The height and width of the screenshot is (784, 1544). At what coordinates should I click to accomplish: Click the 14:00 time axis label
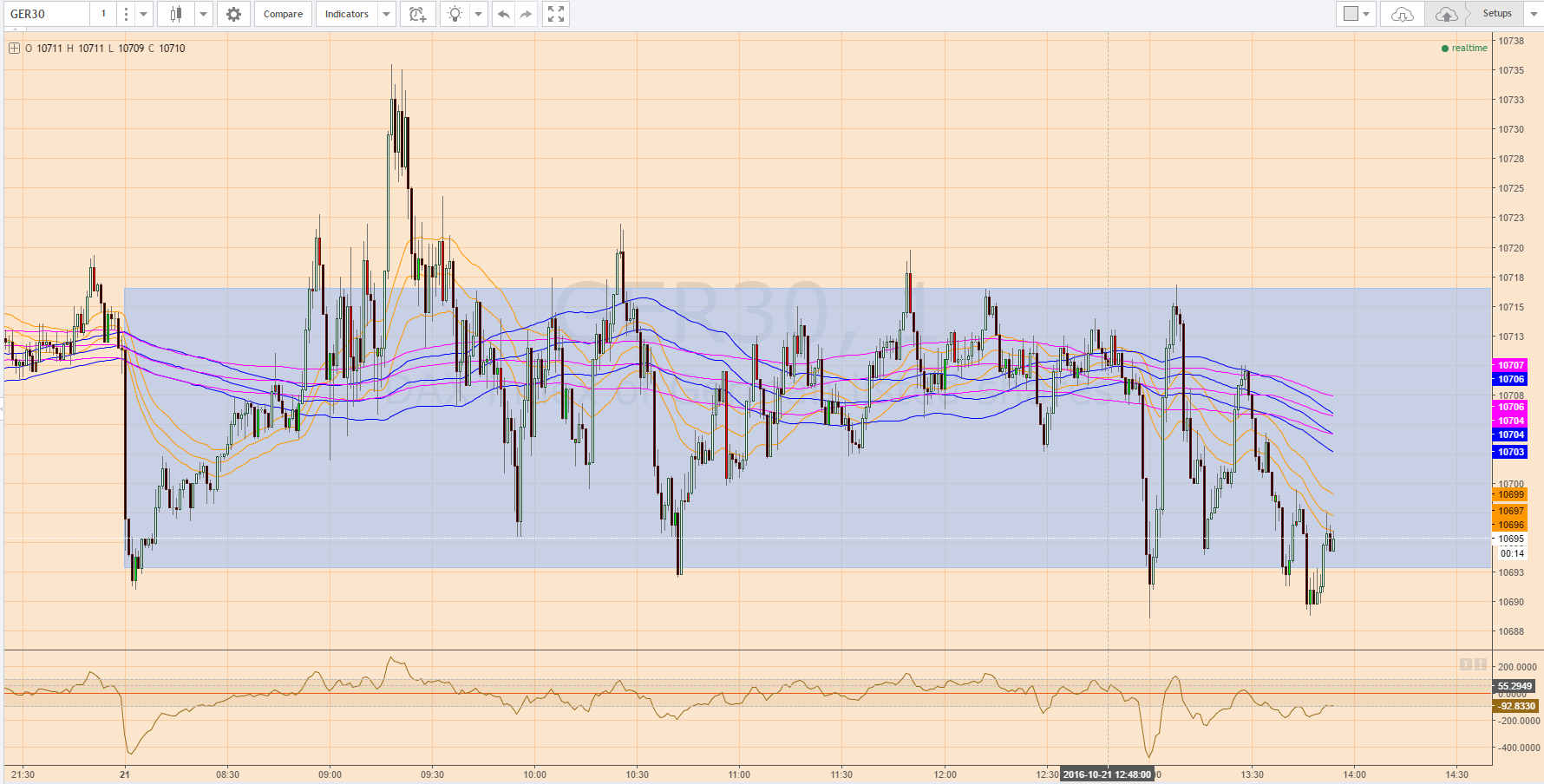(1354, 774)
